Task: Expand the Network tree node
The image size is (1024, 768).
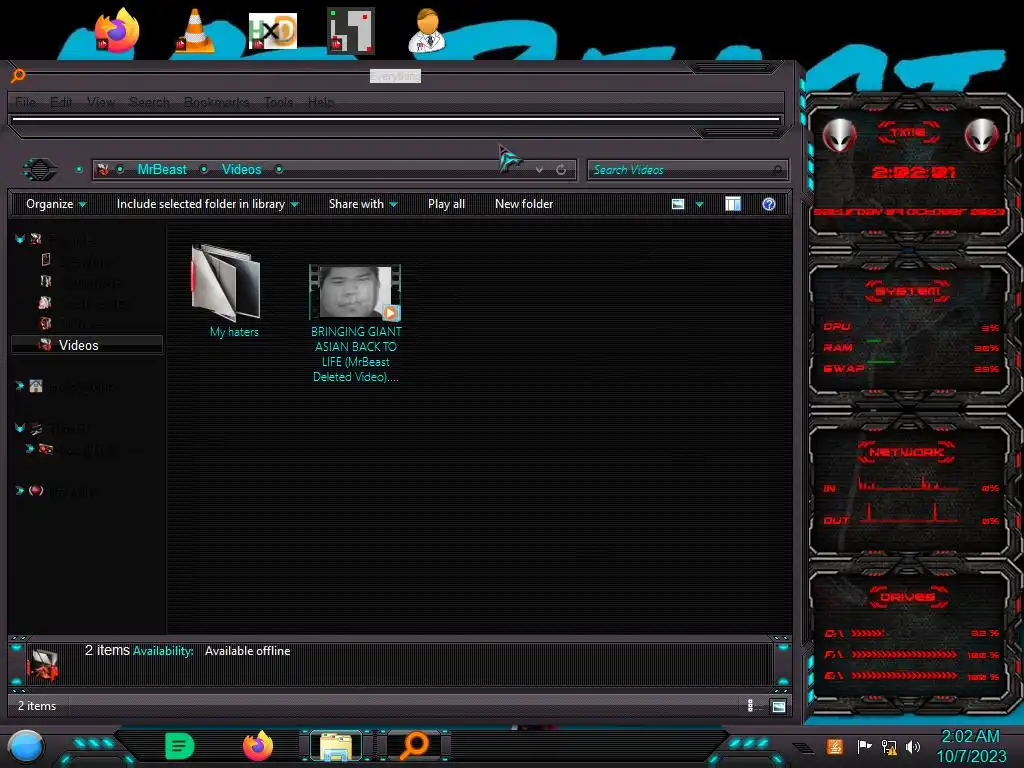Action: pos(20,490)
